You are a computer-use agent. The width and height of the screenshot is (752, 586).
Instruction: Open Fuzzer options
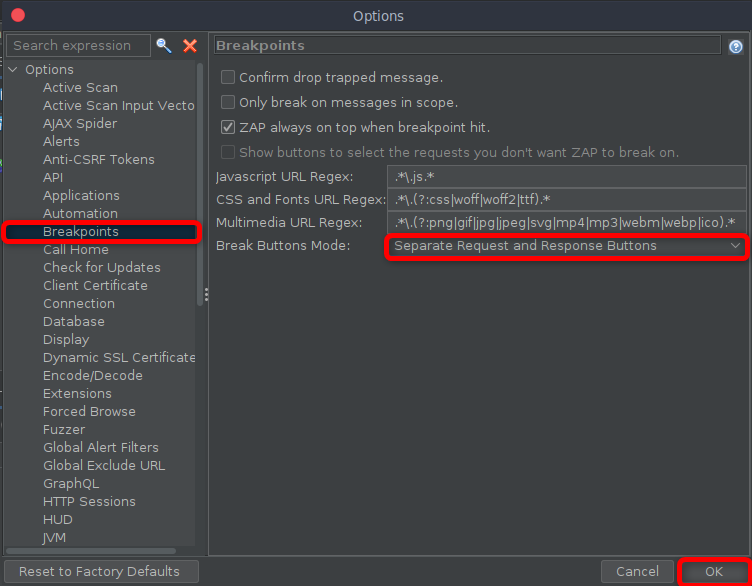pyautogui.click(x=64, y=429)
